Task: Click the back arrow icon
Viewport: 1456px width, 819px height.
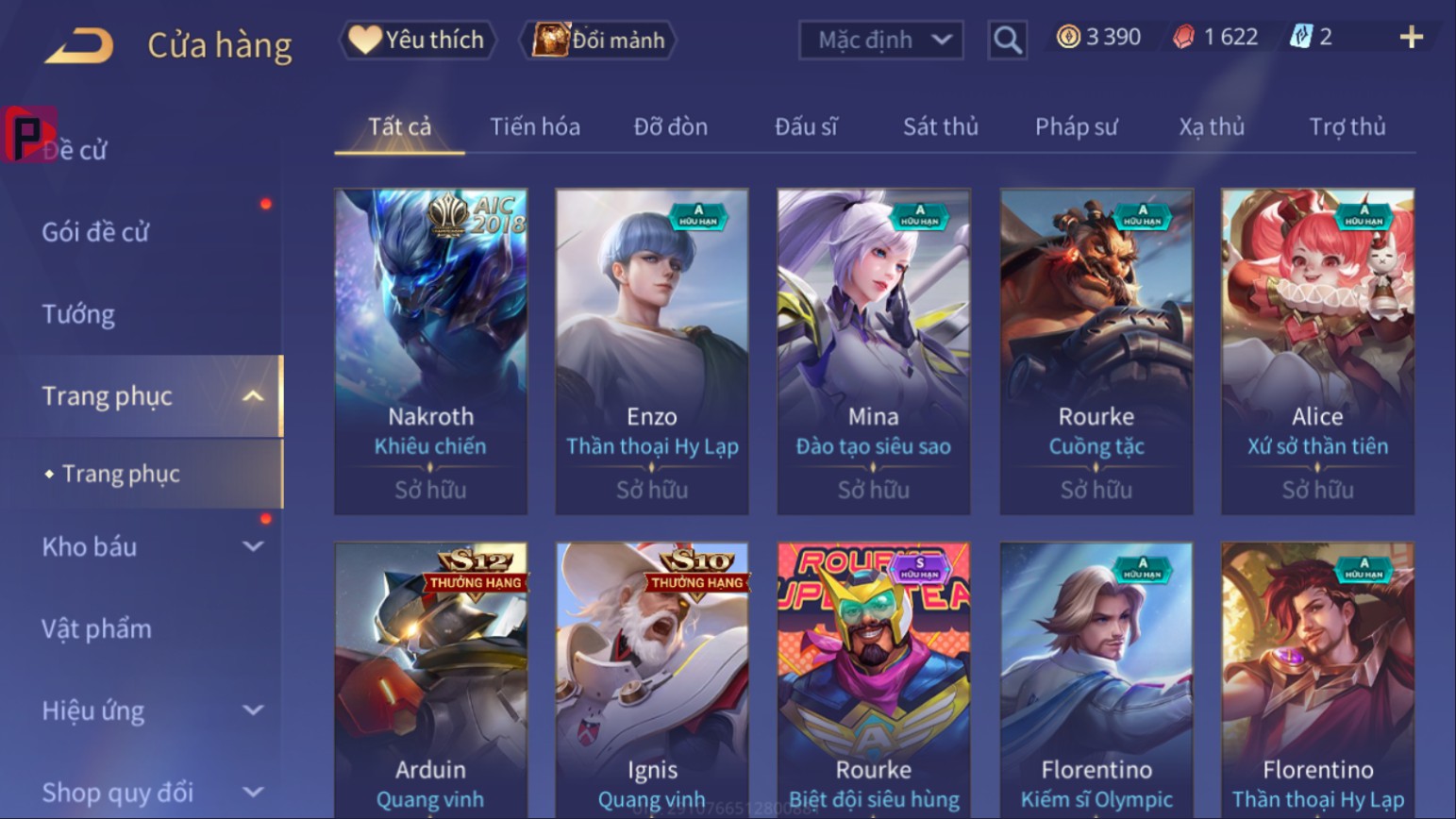Action: [x=79, y=45]
